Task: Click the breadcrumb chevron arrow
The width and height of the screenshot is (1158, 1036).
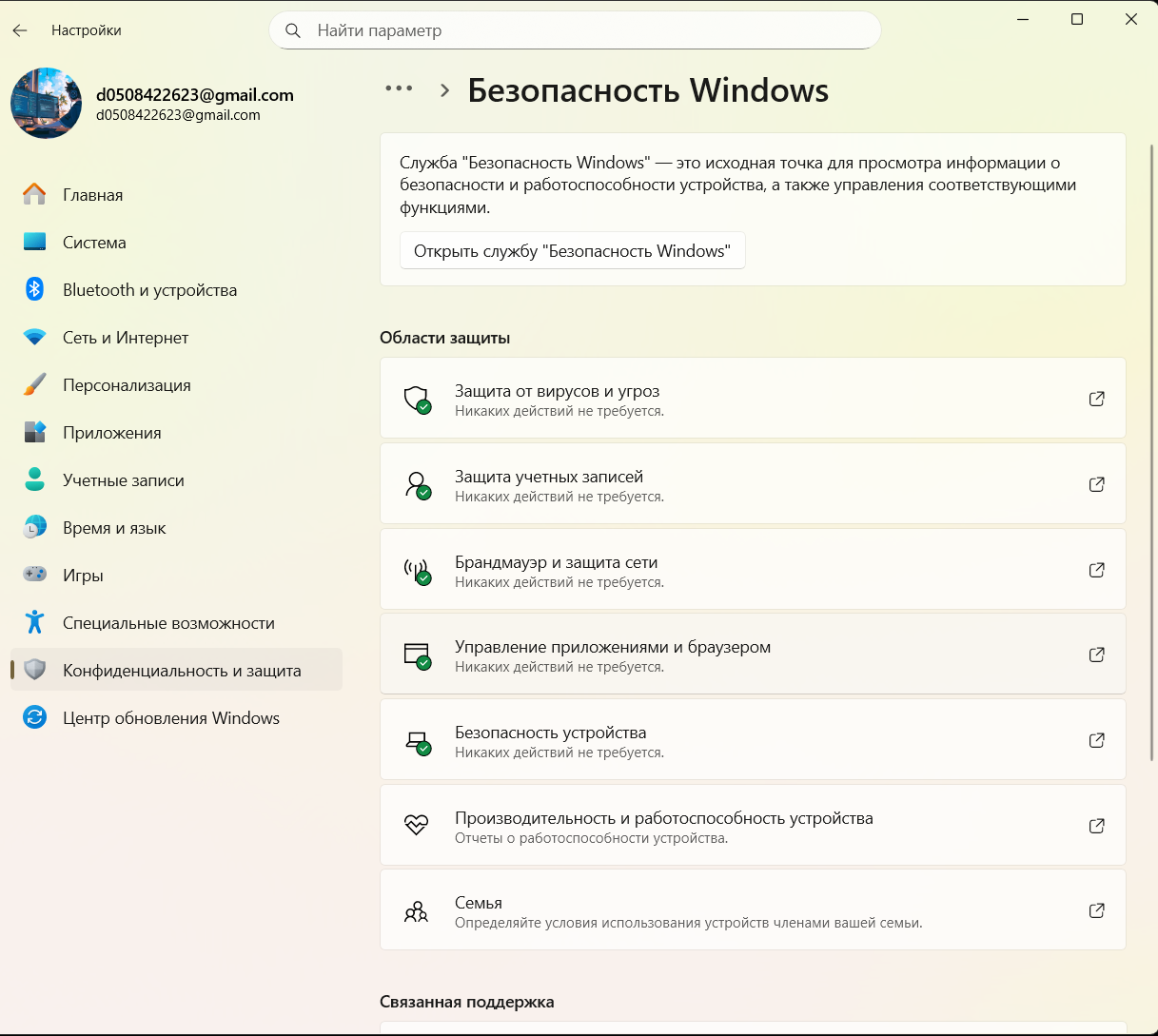Action: tap(444, 90)
